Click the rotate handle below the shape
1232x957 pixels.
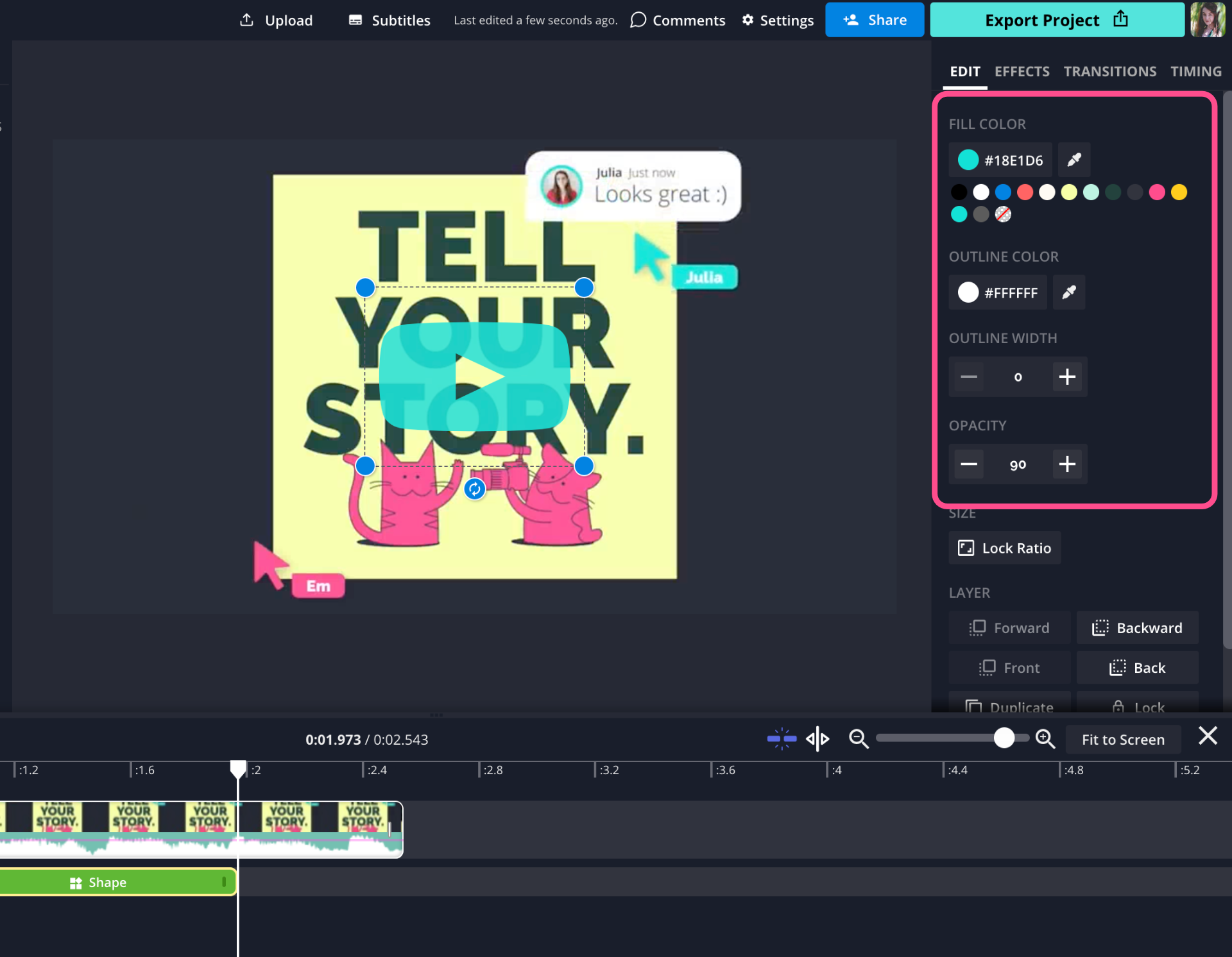point(475,489)
